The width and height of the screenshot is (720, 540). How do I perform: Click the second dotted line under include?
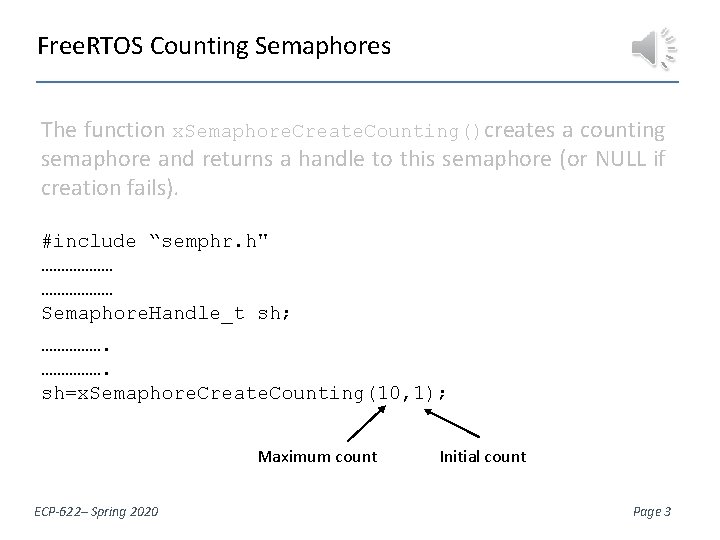click(77, 292)
